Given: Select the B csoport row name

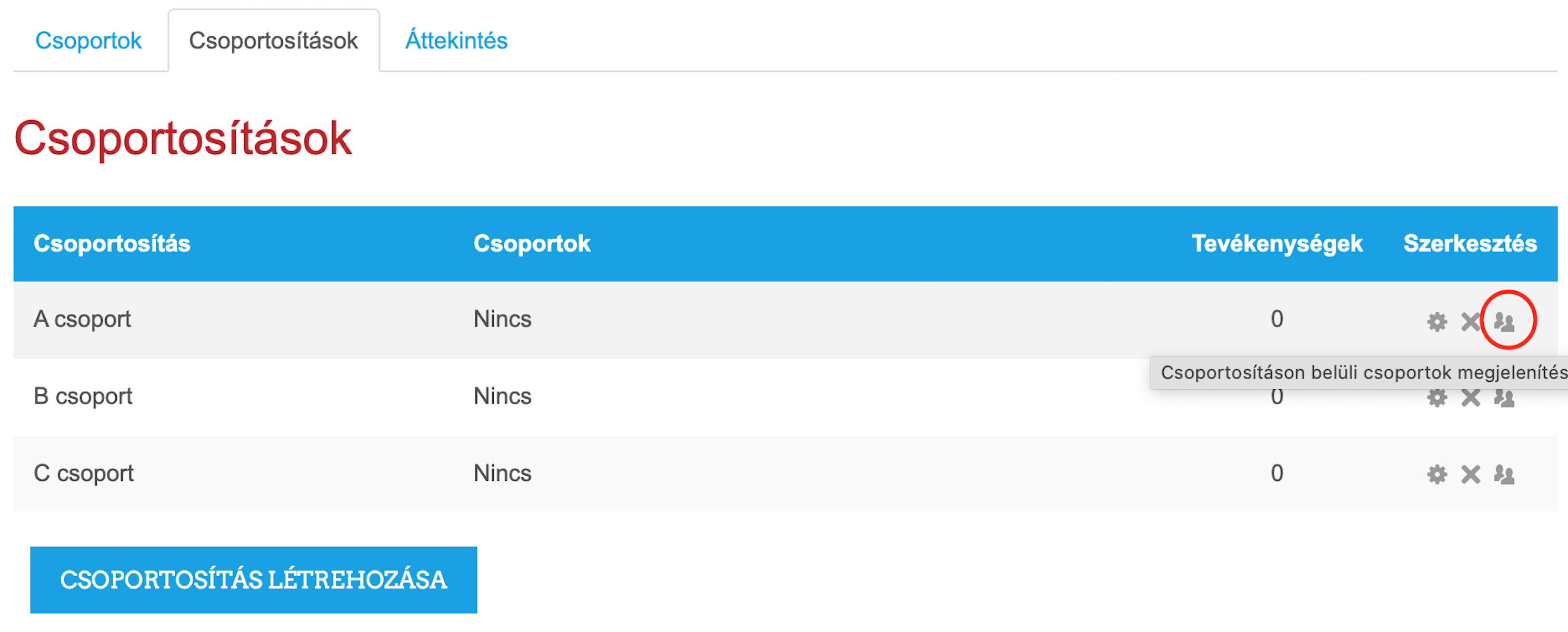Looking at the screenshot, I should [83, 397].
